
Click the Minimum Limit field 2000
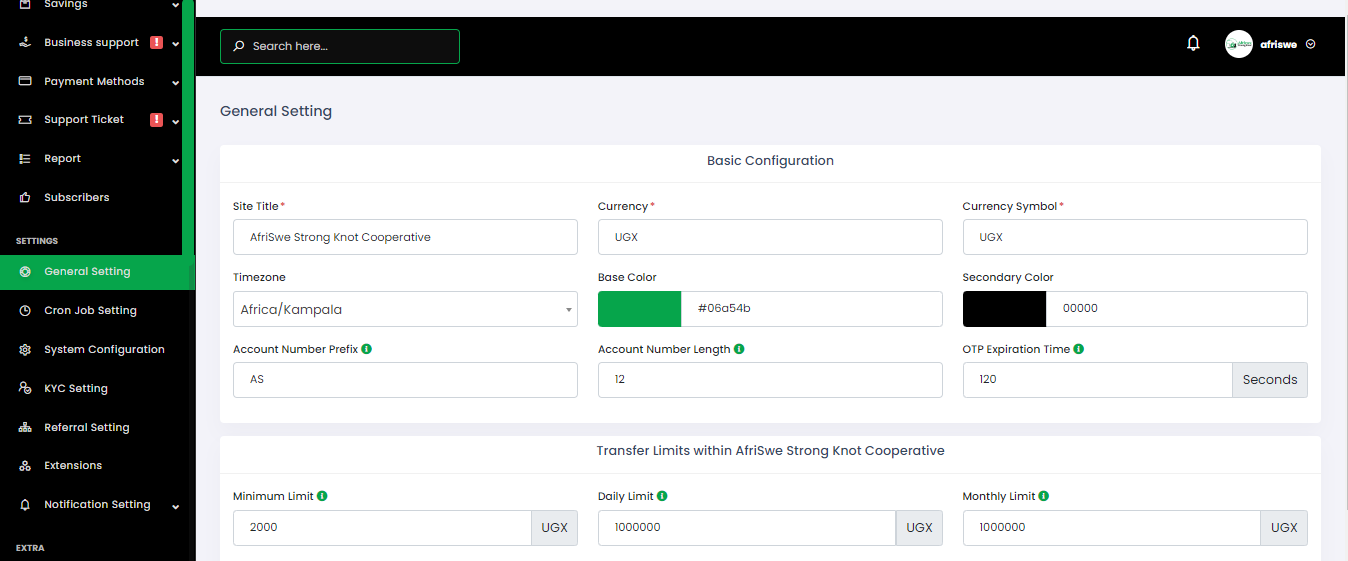coord(382,528)
